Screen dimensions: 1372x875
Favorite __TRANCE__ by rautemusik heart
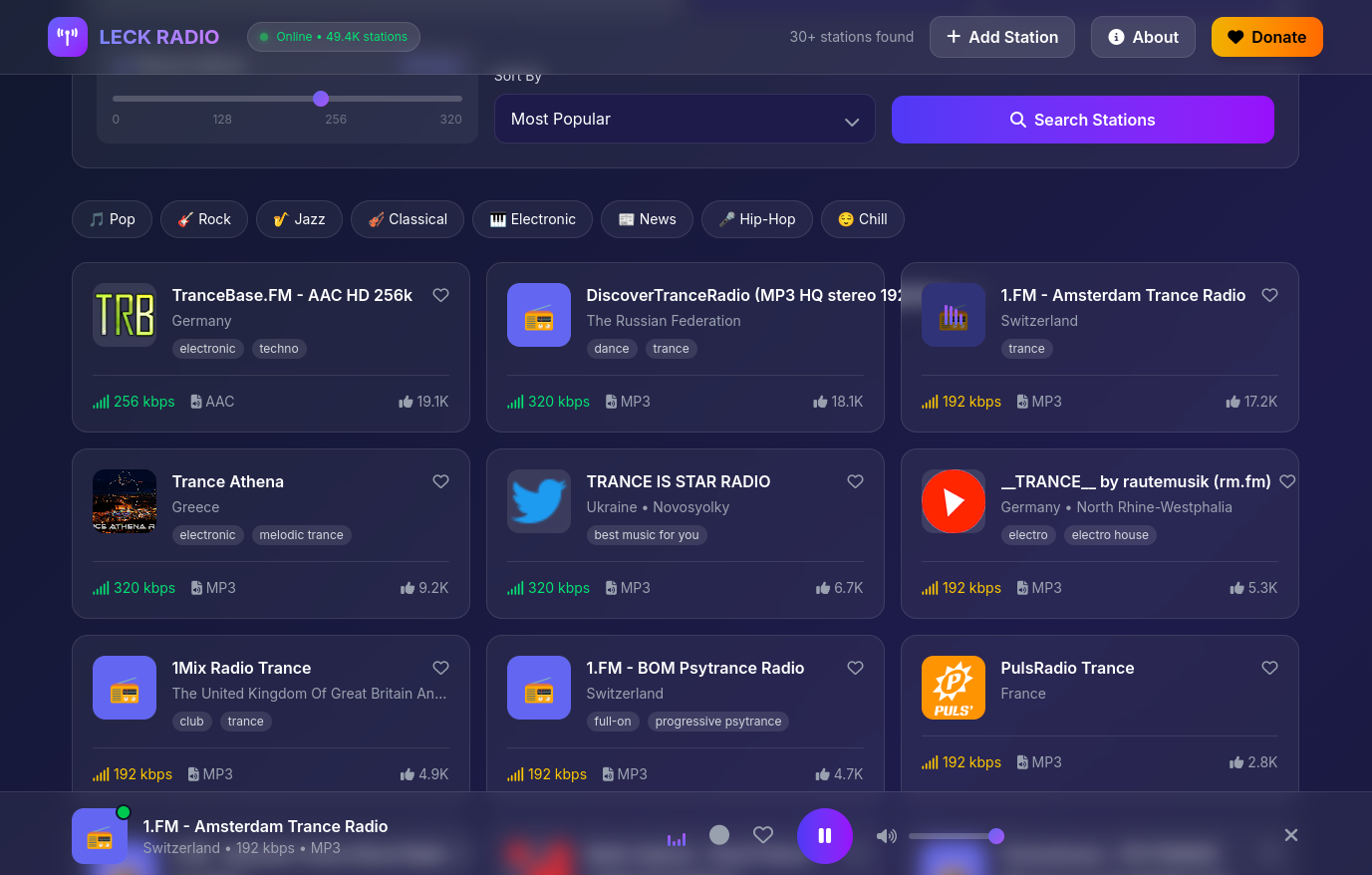(x=1287, y=481)
